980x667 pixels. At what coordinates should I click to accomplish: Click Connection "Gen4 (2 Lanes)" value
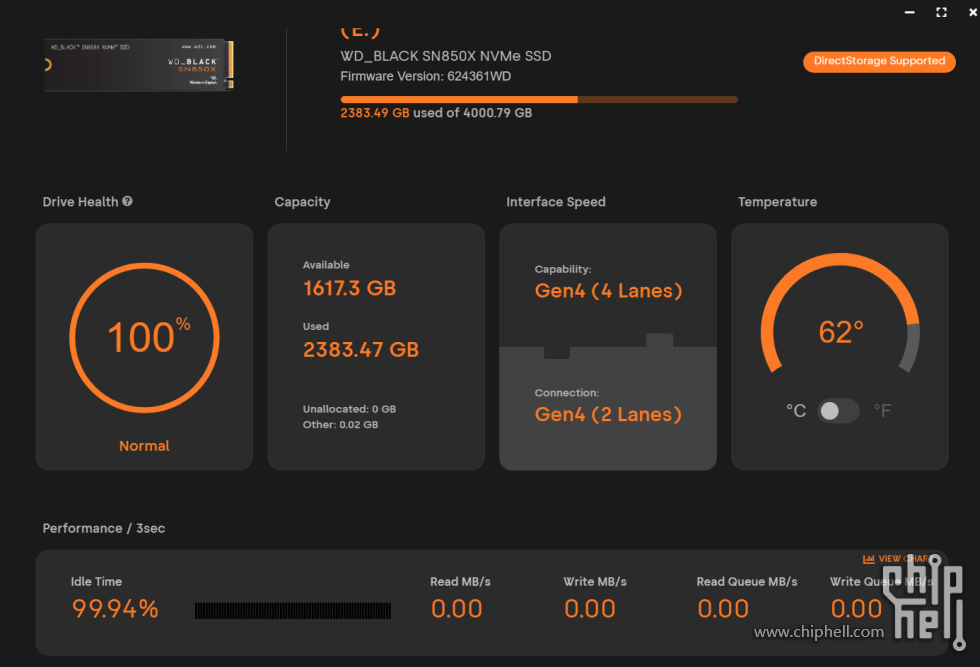click(x=608, y=414)
